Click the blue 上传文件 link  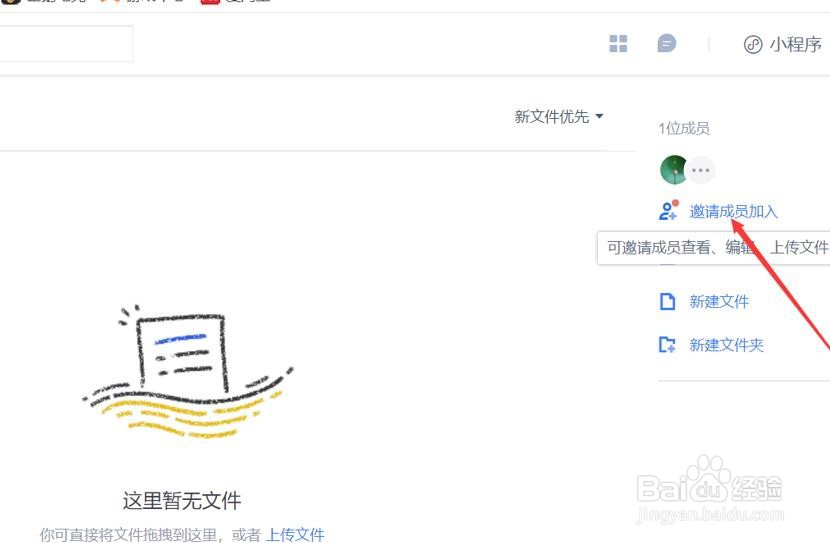295,535
